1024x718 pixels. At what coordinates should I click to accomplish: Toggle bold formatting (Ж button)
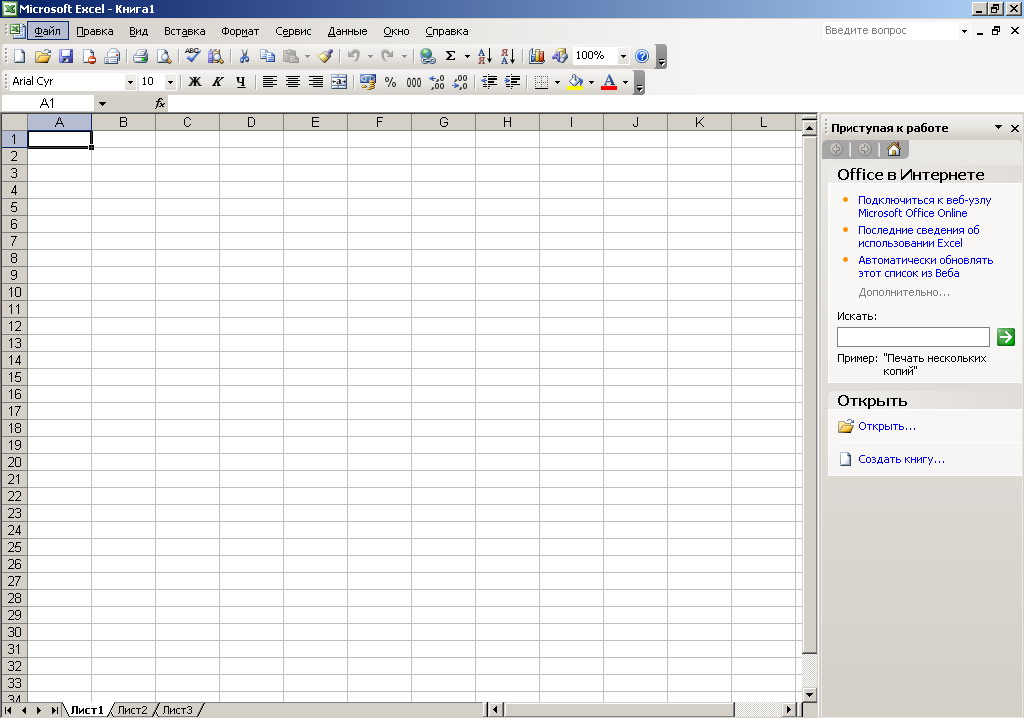point(195,82)
